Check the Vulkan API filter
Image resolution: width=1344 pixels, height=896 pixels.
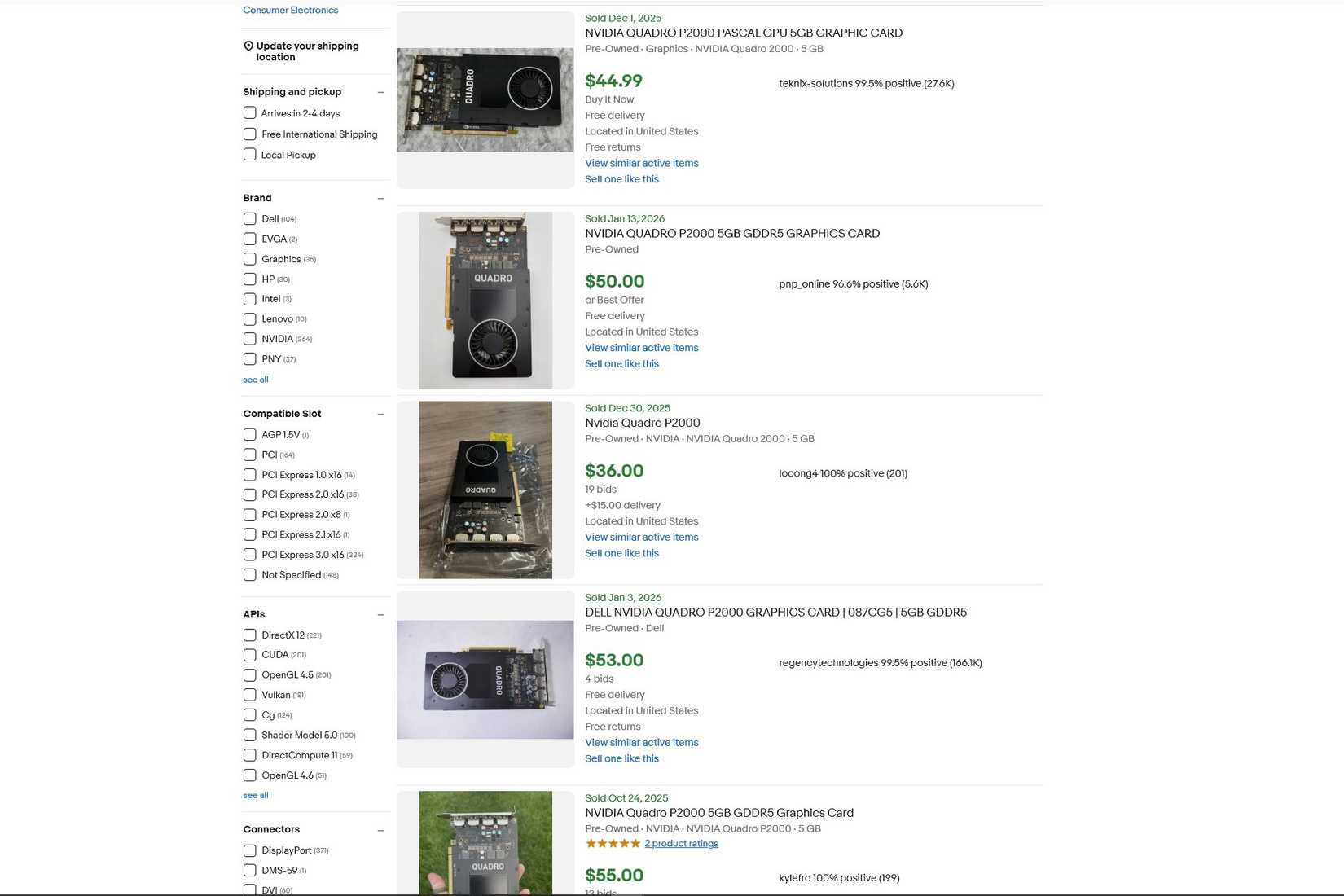click(x=250, y=695)
